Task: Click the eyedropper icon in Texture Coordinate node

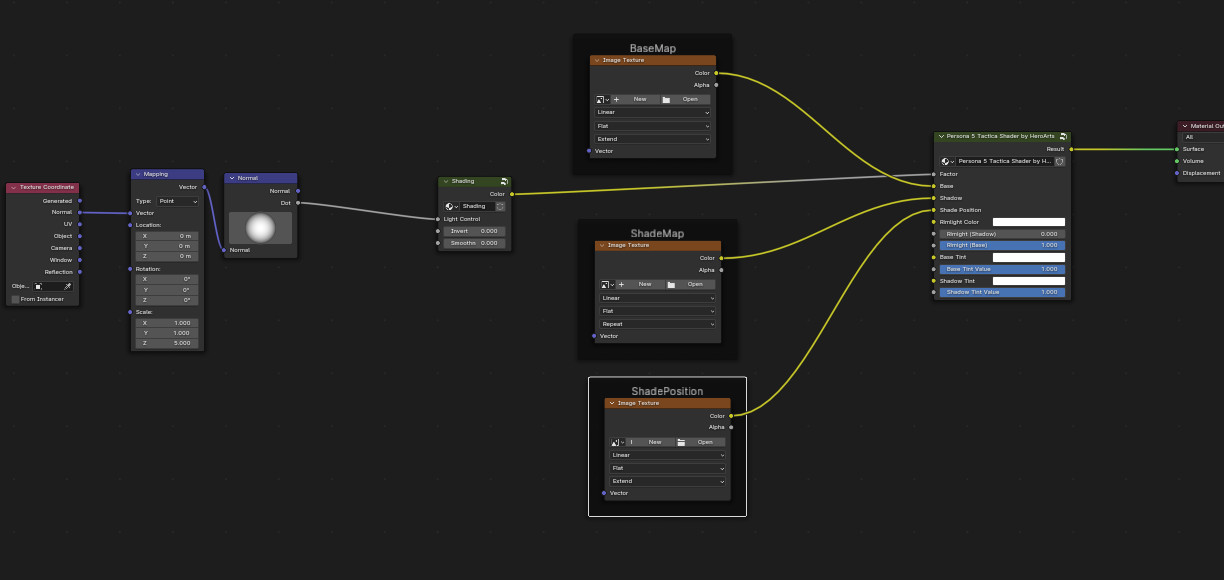Action: coord(68,286)
